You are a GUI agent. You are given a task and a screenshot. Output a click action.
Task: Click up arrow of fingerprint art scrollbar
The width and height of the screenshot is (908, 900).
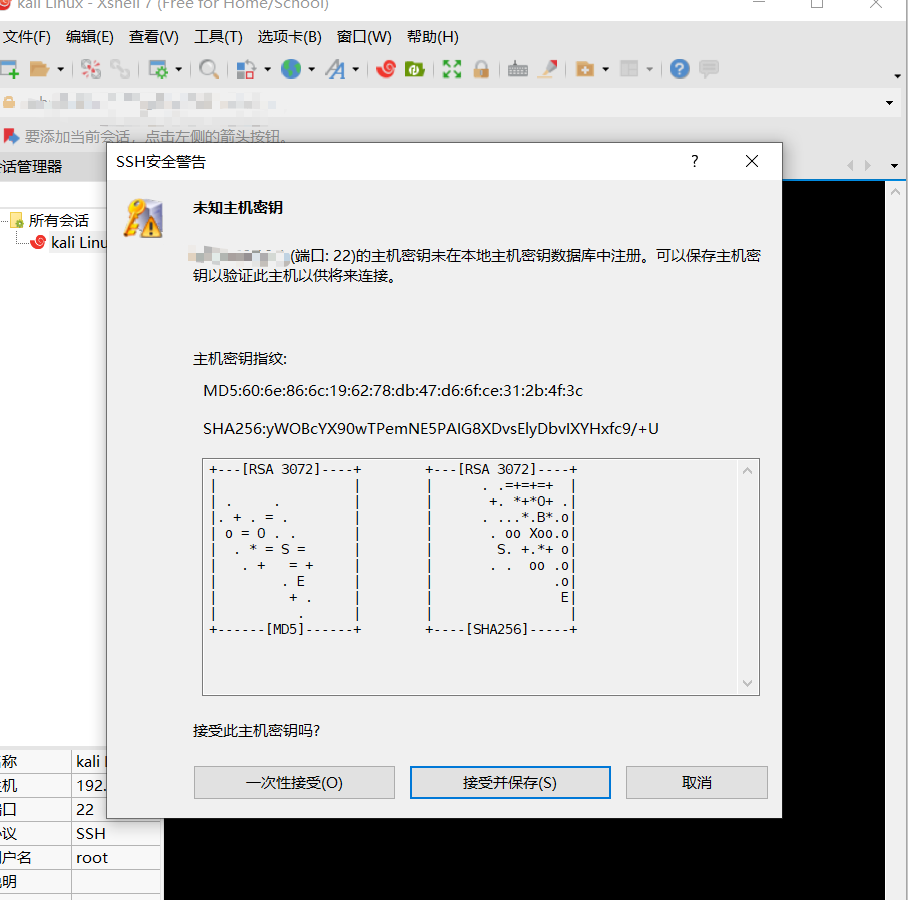coord(748,471)
